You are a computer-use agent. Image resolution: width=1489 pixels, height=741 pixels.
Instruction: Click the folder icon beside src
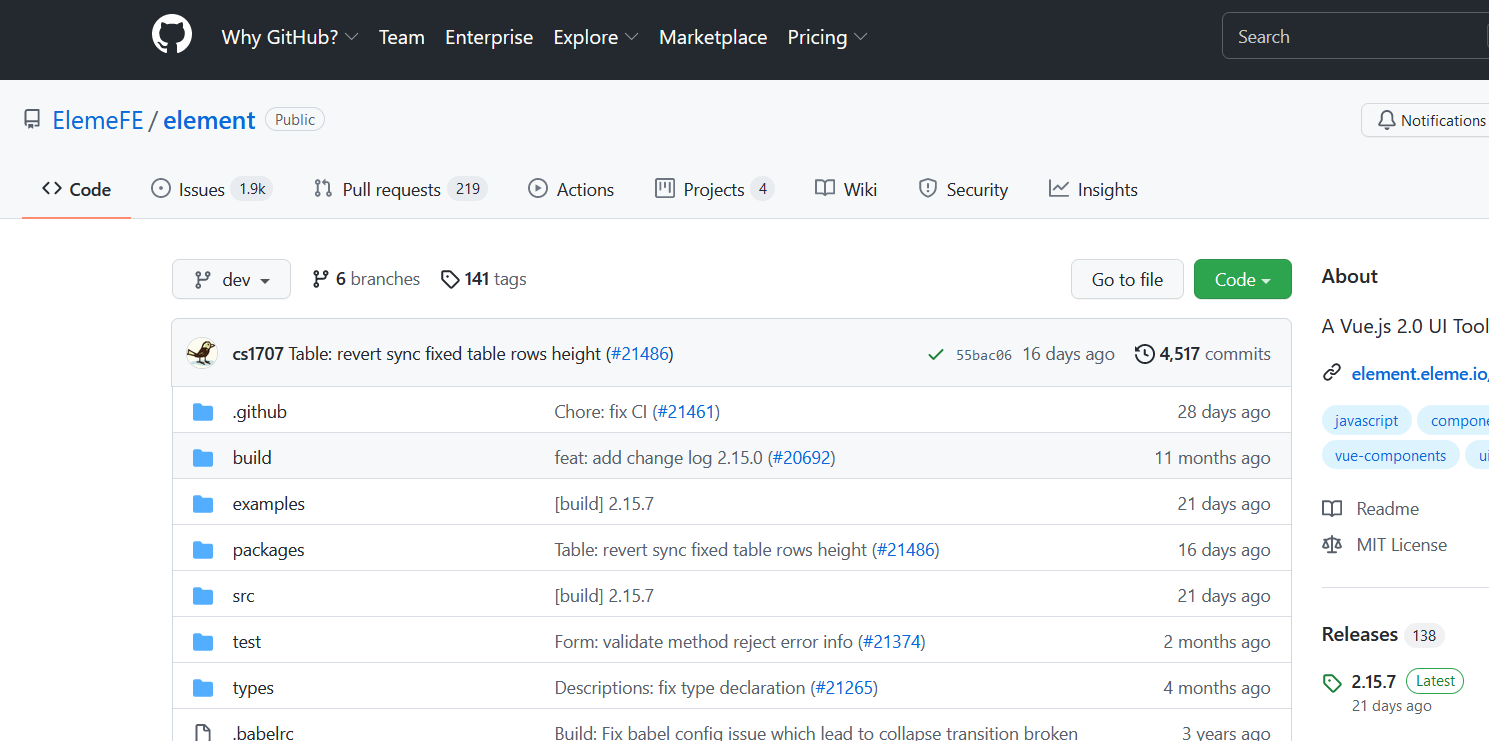203,595
